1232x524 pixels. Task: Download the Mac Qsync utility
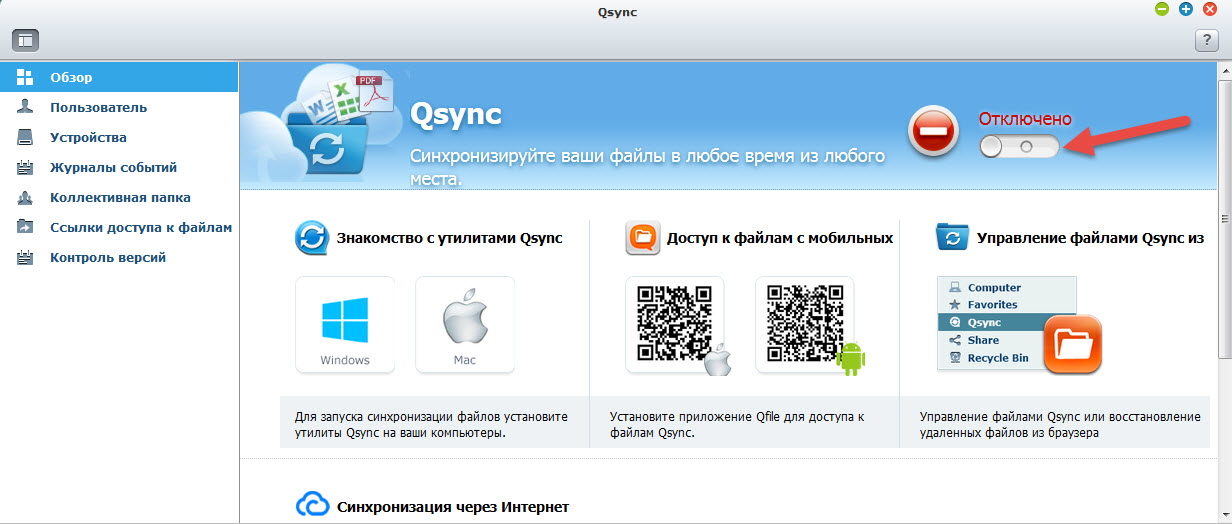465,325
